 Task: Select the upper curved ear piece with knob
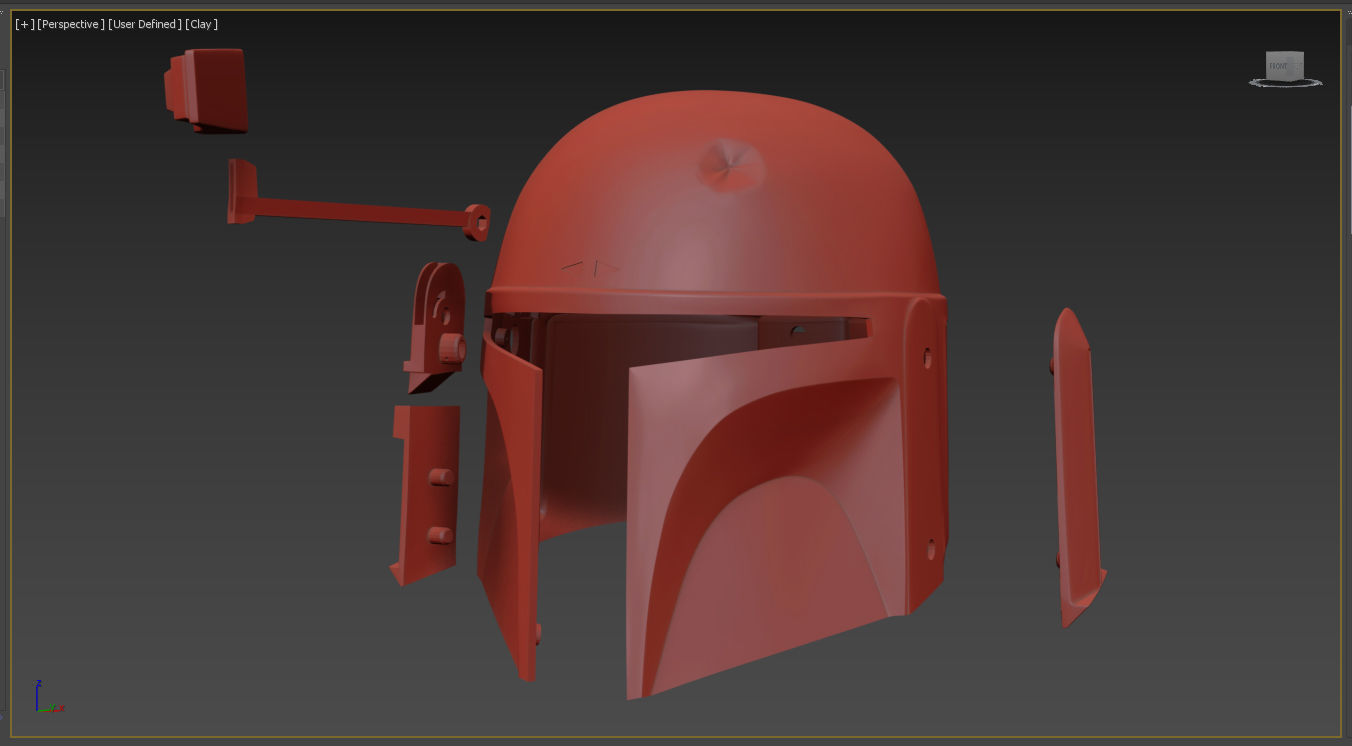click(x=437, y=326)
